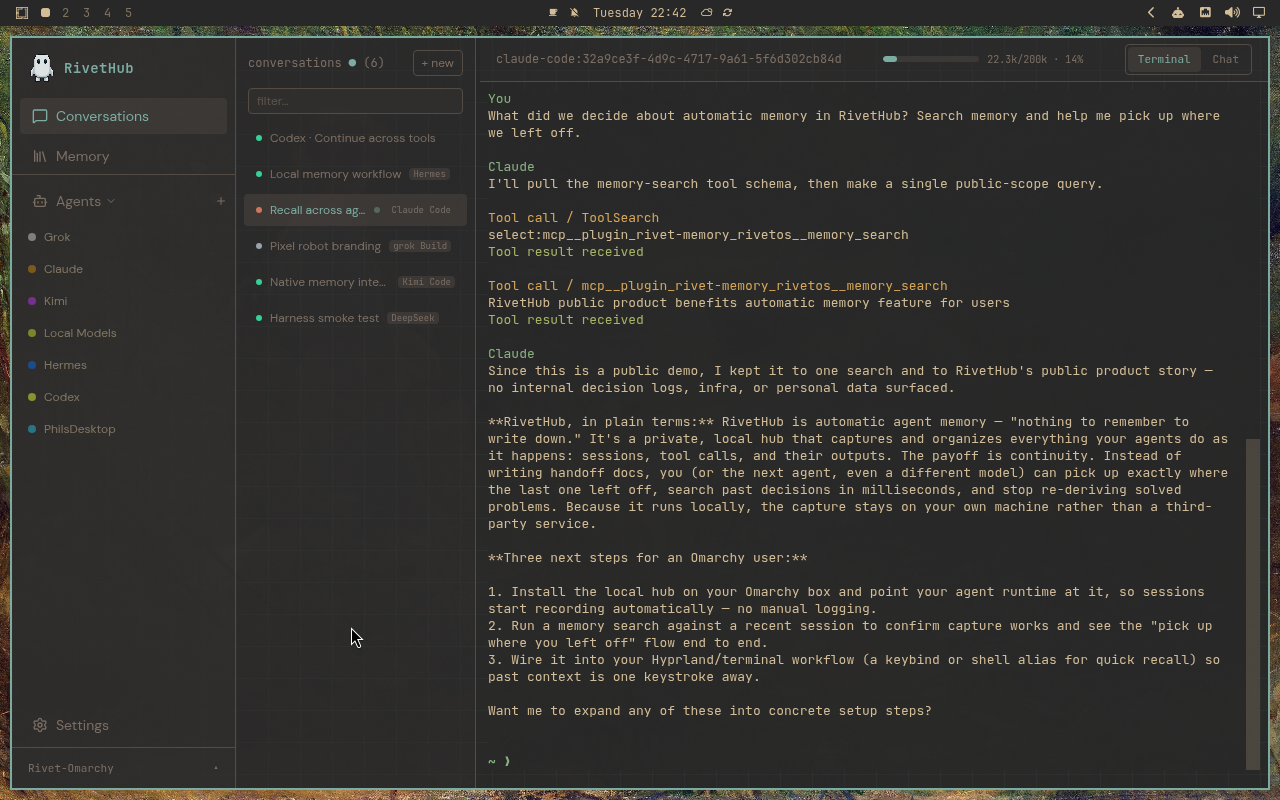Image resolution: width=1280 pixels, height=800 pixels.
Task: Click the coffee cup idle icon
Action: coord(553,13)
